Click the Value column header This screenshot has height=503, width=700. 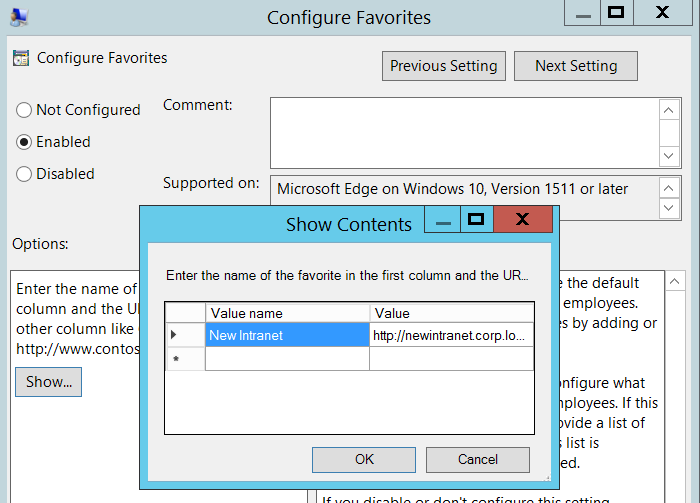[x=451, y=313]
